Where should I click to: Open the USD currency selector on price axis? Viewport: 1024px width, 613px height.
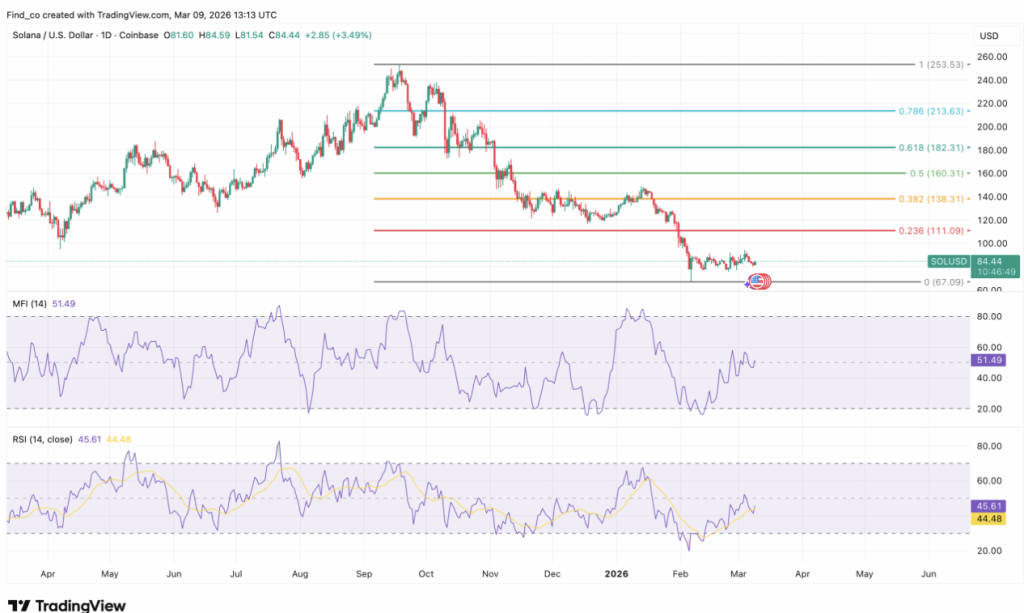[988, 36]
